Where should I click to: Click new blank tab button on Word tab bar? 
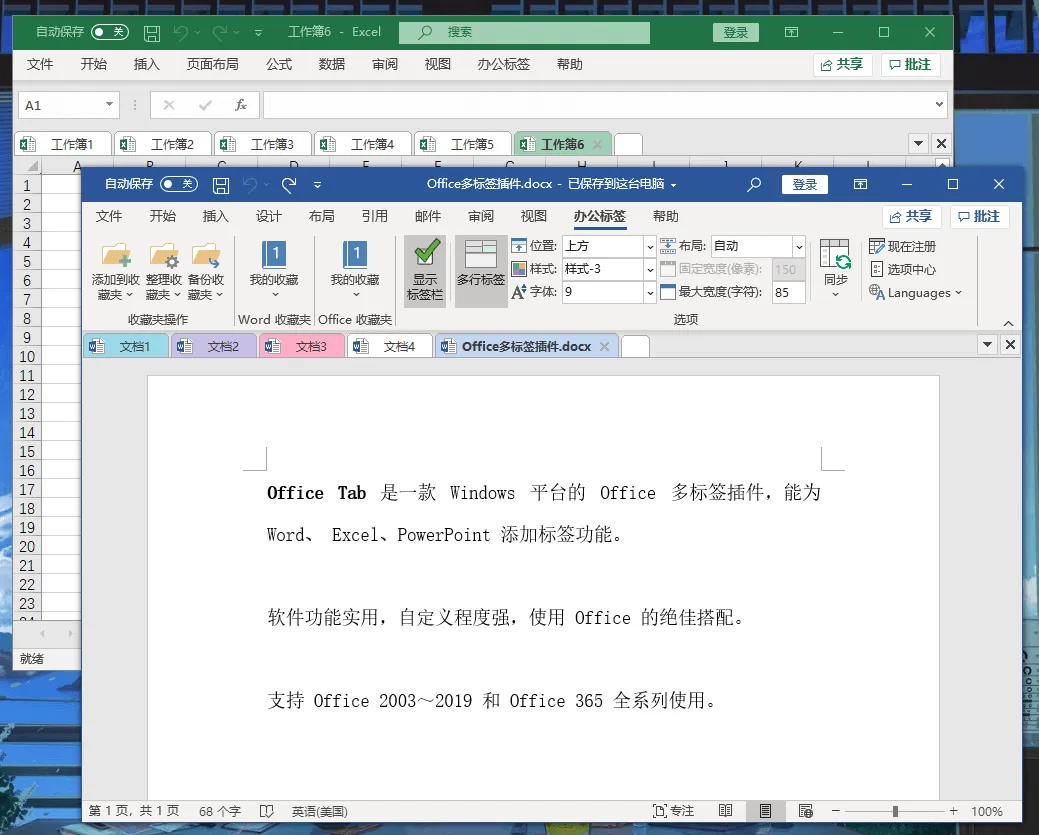[635, 346]
